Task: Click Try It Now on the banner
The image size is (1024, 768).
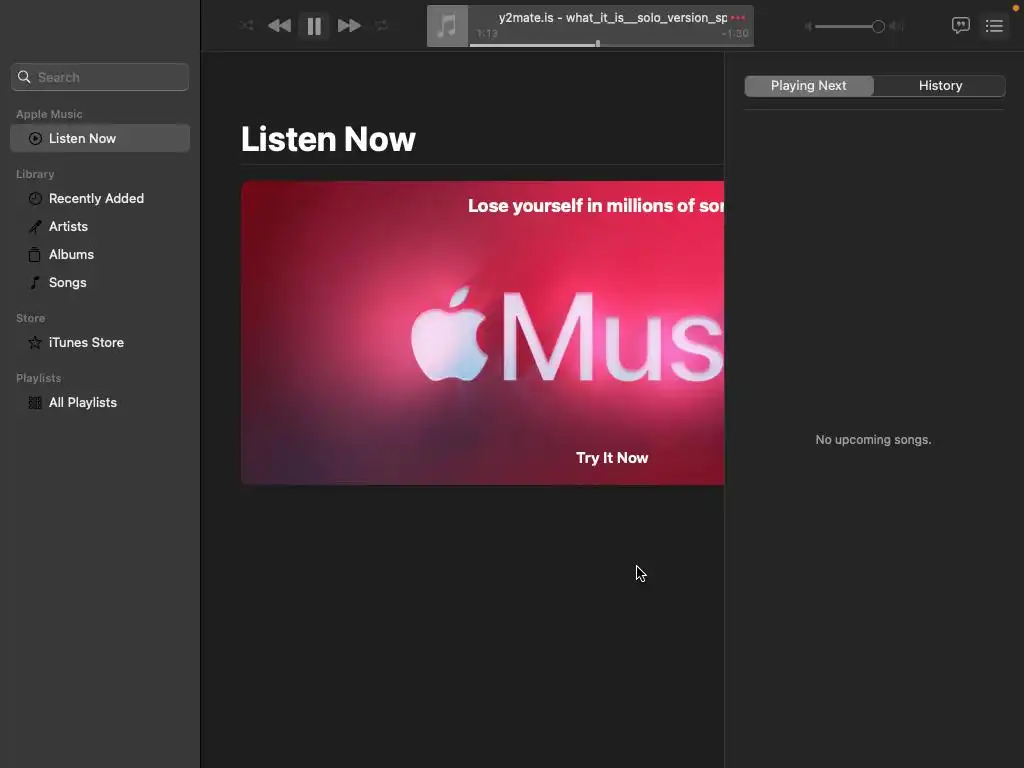Action: (612, 458)
